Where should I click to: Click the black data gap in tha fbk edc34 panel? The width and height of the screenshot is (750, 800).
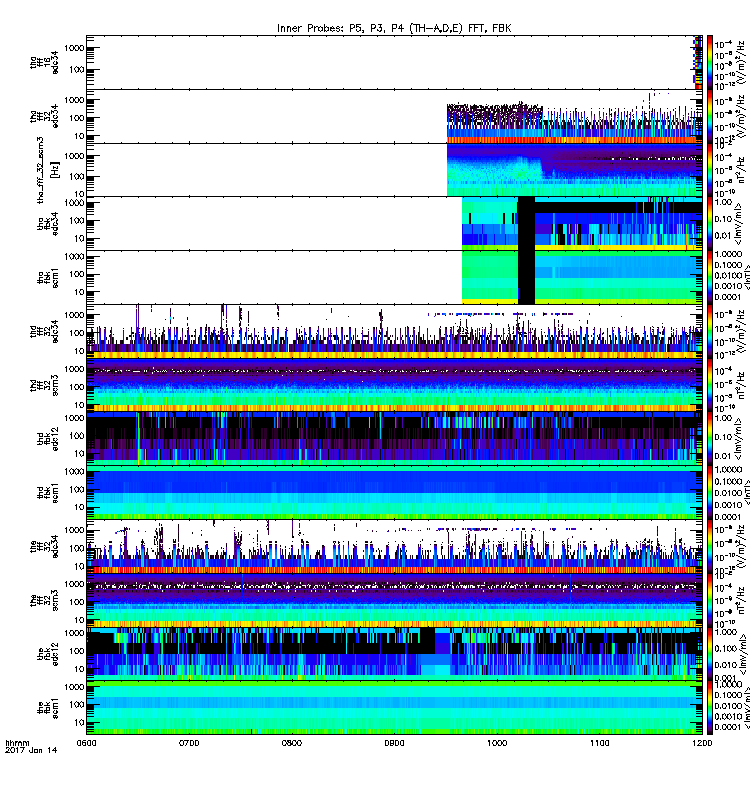[527, 224]
